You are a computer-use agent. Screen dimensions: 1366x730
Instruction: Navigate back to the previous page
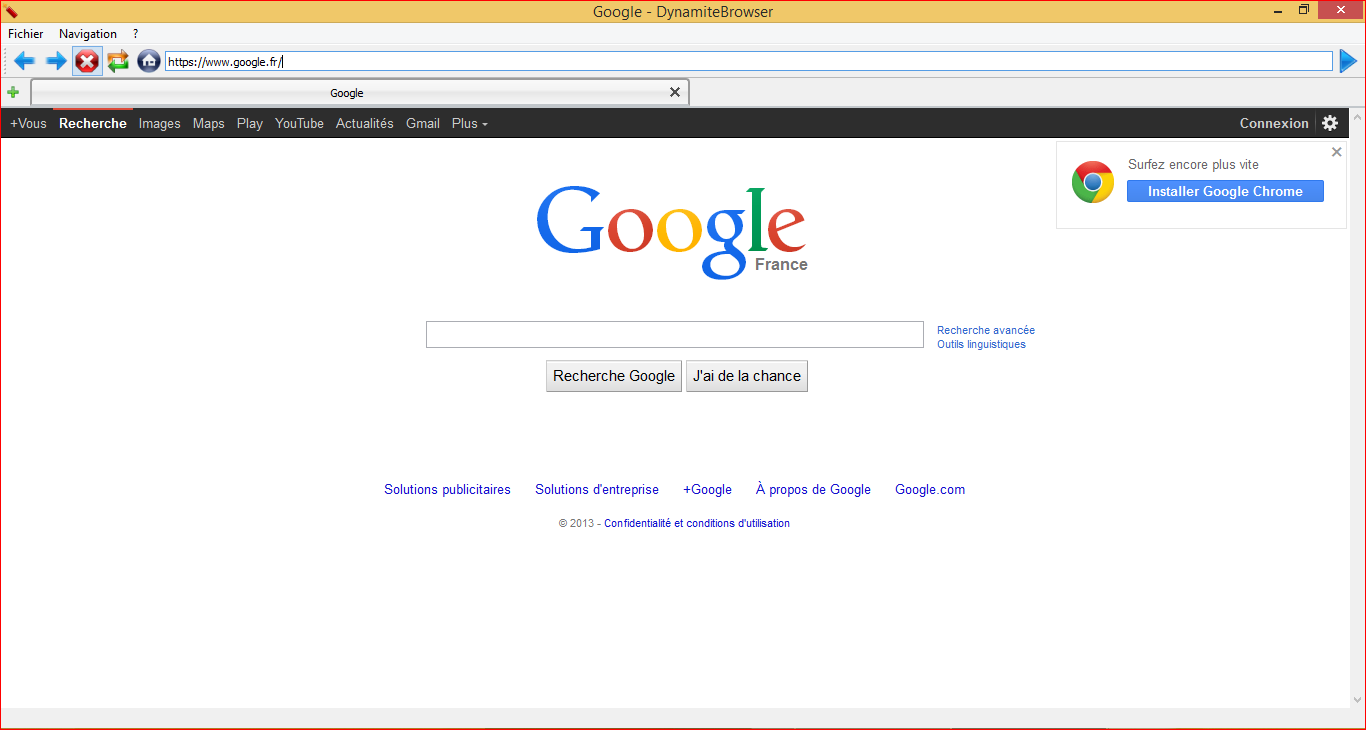point(25,61)
